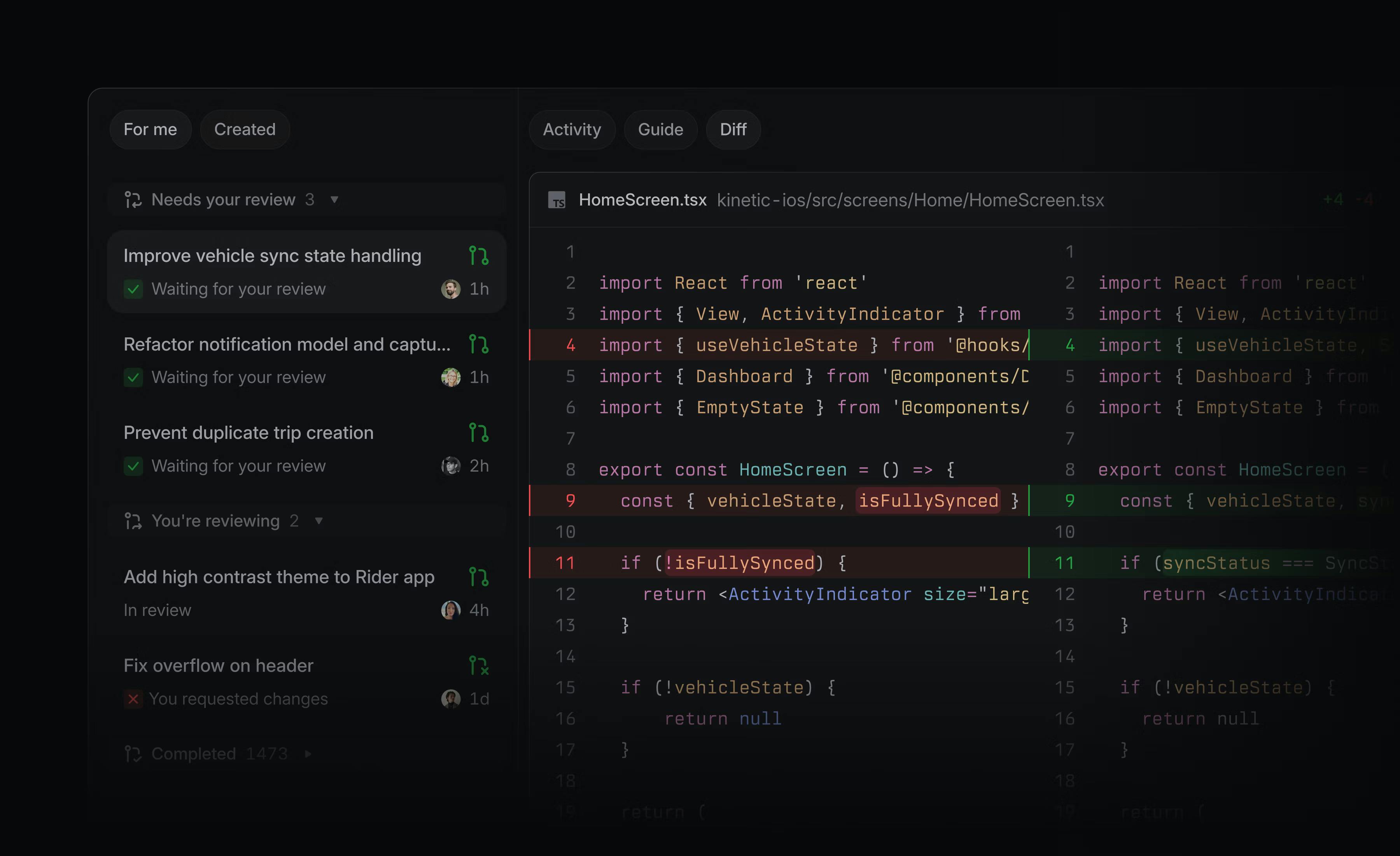Image resolution: width=1400 pixels, height=856 pixels.
Task: Click 4h timestamp on Add high contrast theme
Action: pyautogui.click(x=479, y=610)
